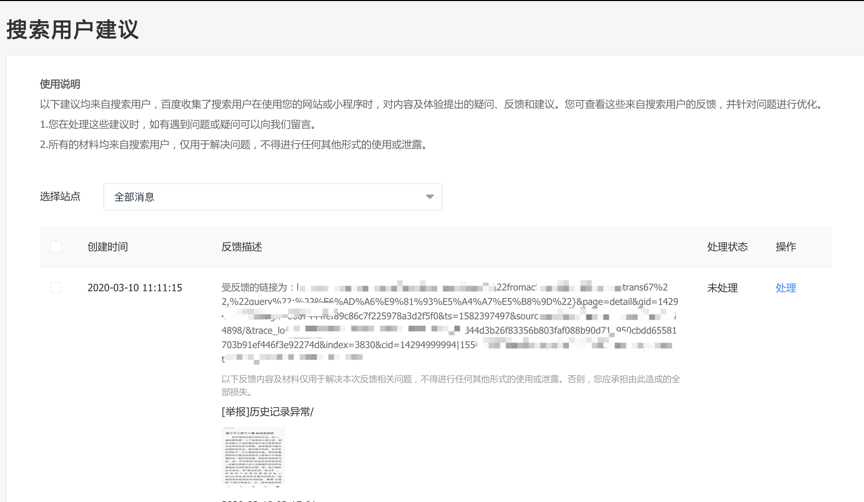
Task: Open the feedback screenshot thumbnail
Action: pyautogui.click(x=252, y=456)
